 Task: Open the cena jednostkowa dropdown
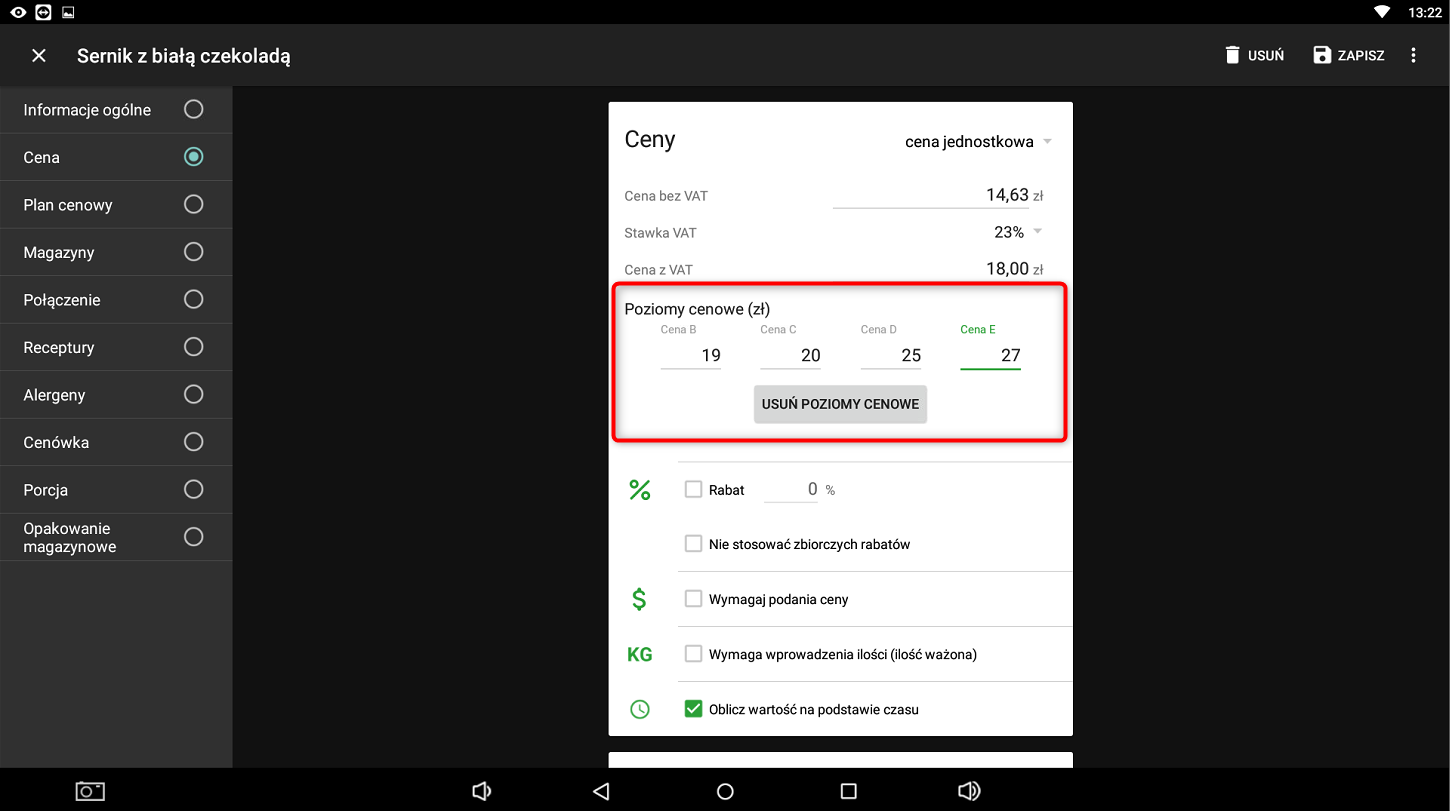[x=977, y=142]
